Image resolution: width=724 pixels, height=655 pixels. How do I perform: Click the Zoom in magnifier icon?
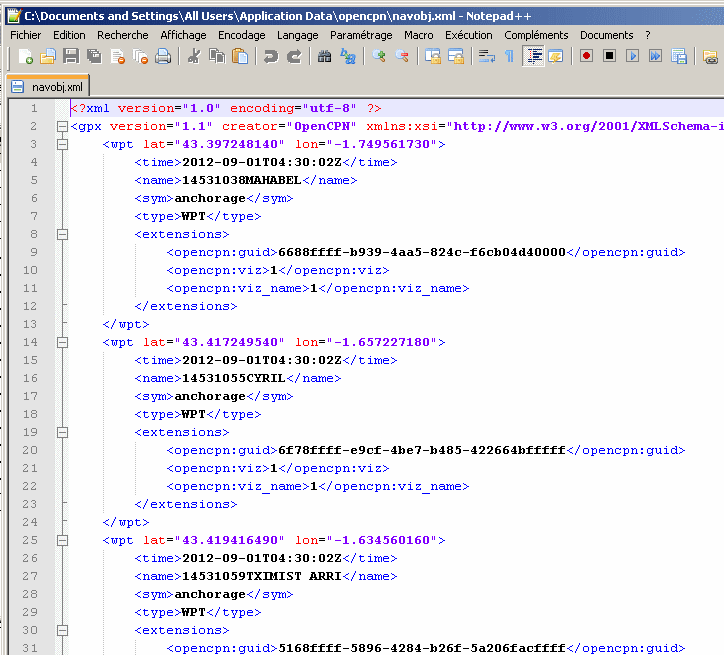(x=379, y=57)
